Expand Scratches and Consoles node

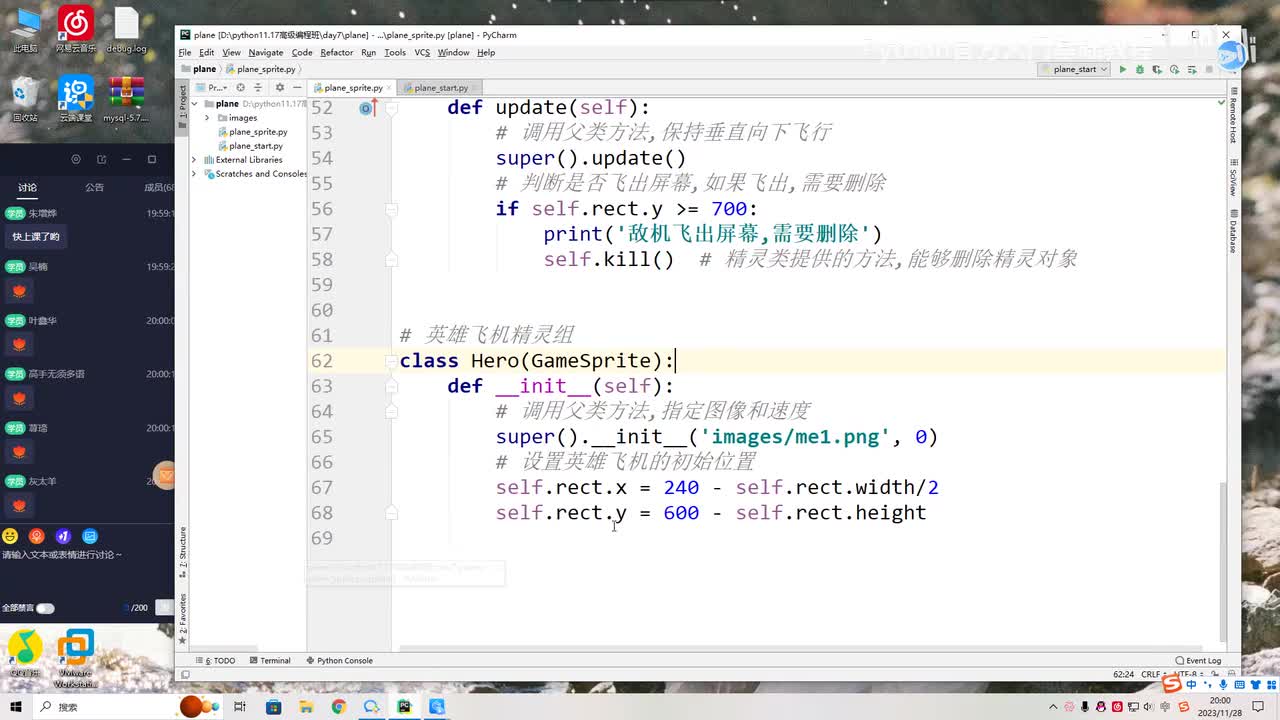coord(194,174)
